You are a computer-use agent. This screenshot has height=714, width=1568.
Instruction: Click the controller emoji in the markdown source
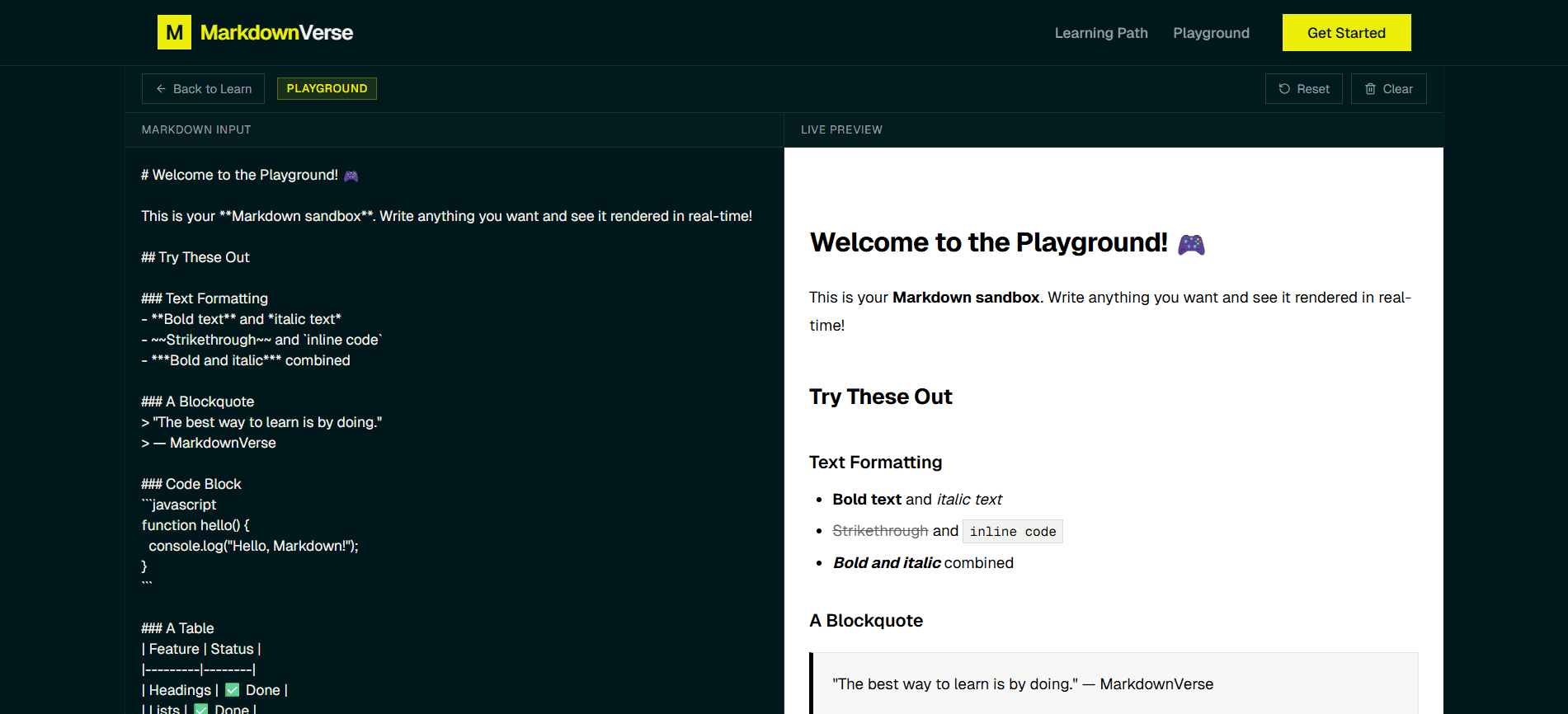(x=351, y=176)
